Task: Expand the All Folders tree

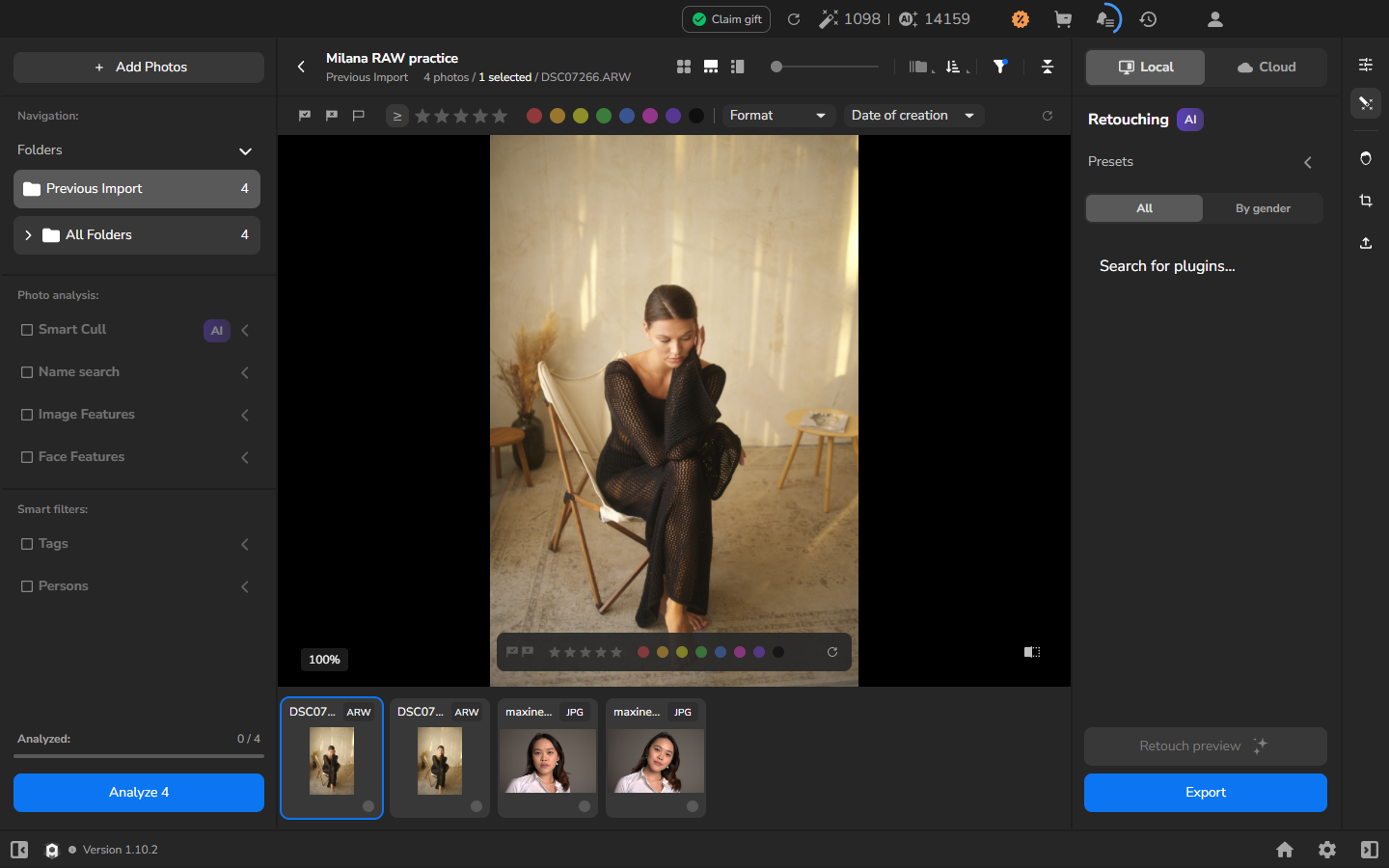Action: tap(28, 235)
